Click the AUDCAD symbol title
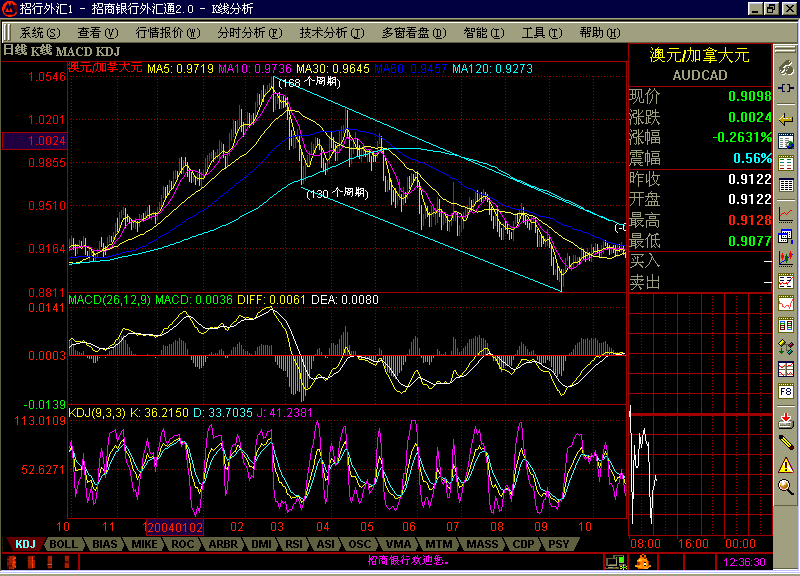Viewport: 800px width, 576px height. 700,76
